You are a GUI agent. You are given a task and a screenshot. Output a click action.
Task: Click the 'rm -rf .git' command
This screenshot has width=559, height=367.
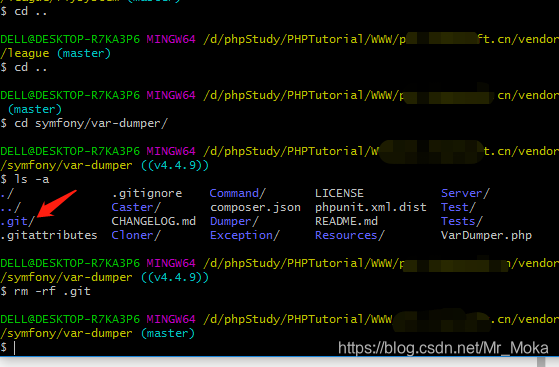[52, 291]
